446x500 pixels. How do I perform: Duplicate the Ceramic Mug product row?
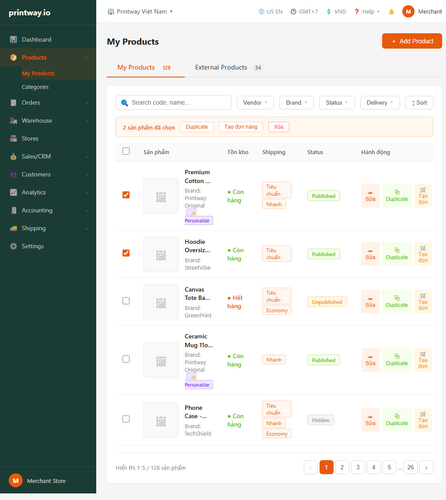[397, 360]
